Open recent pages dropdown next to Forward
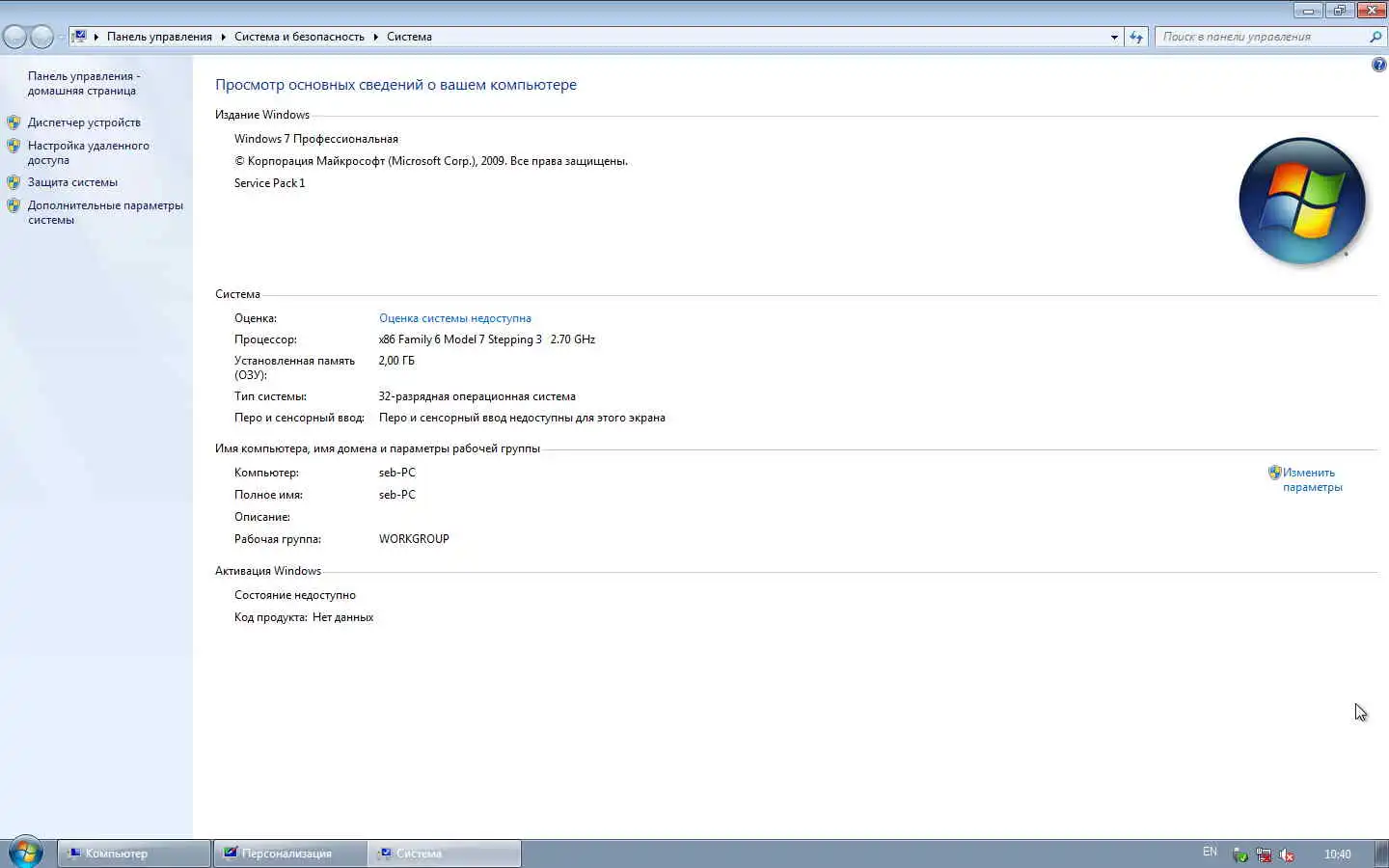Screen dimensions: 1389x868 (61, 37)
